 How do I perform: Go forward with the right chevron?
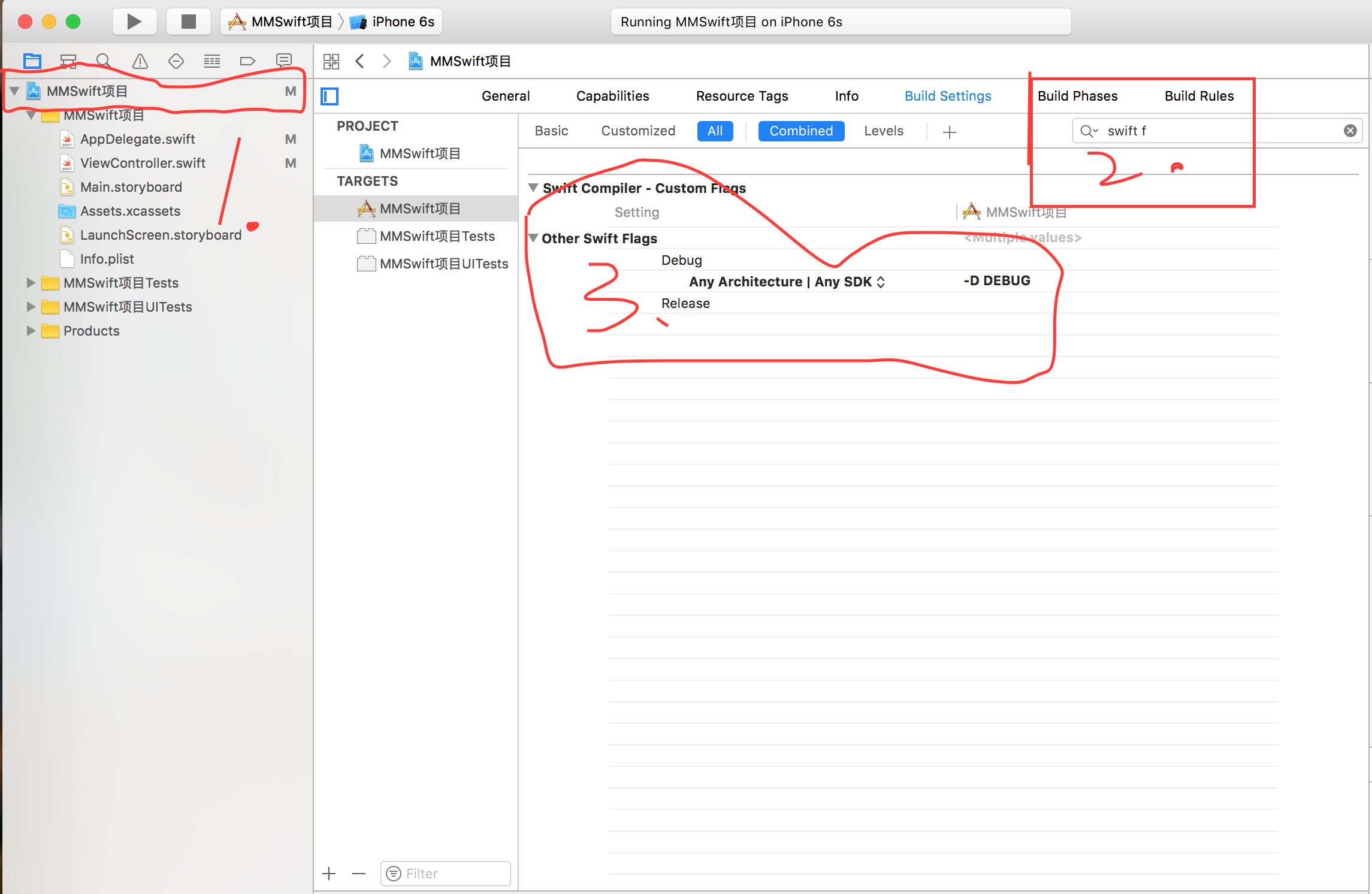tap(387, 61)
